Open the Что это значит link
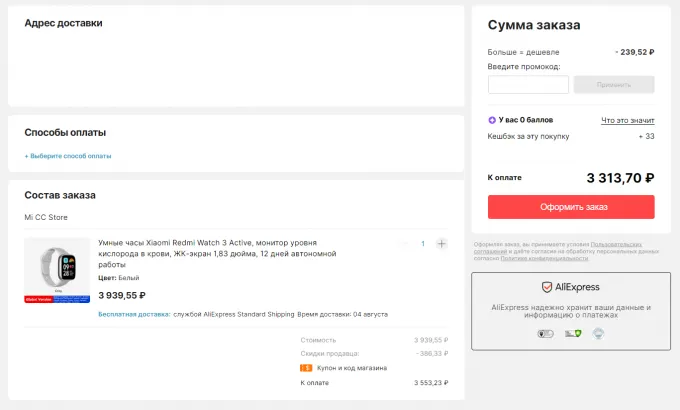The height and width of the screenshot is (410, 680). click(627, 120)
